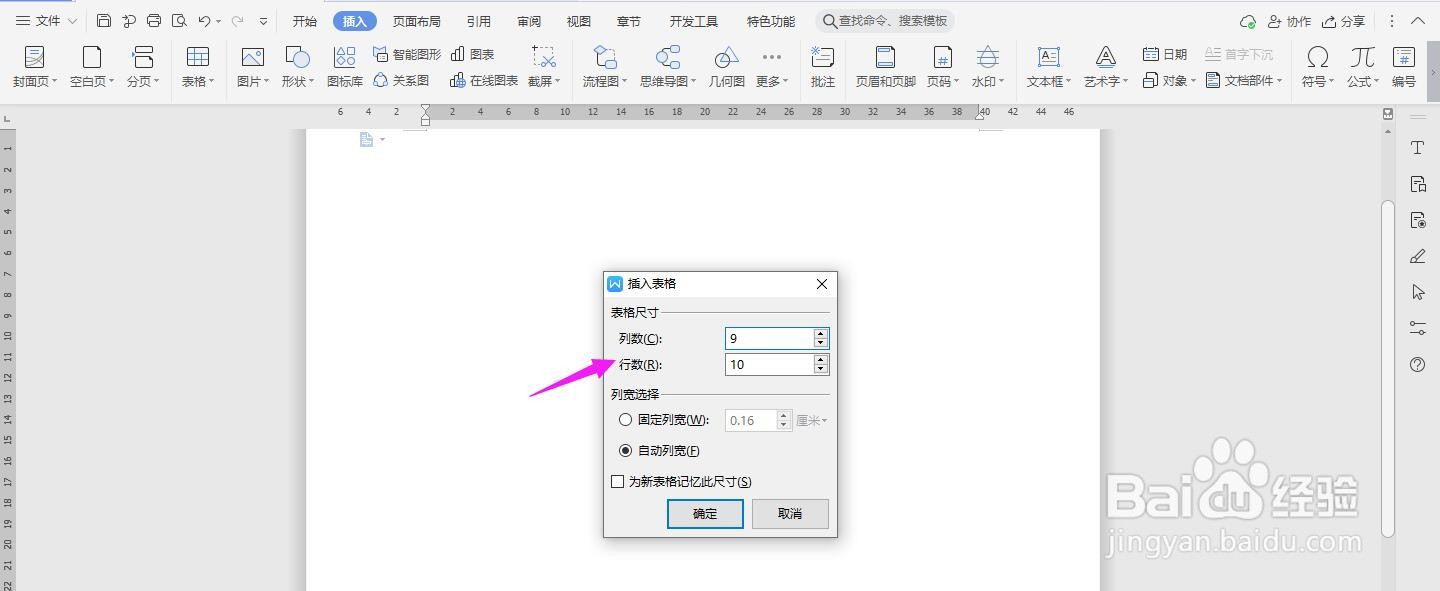Open the icon library (图标库)

pos(345,67)
